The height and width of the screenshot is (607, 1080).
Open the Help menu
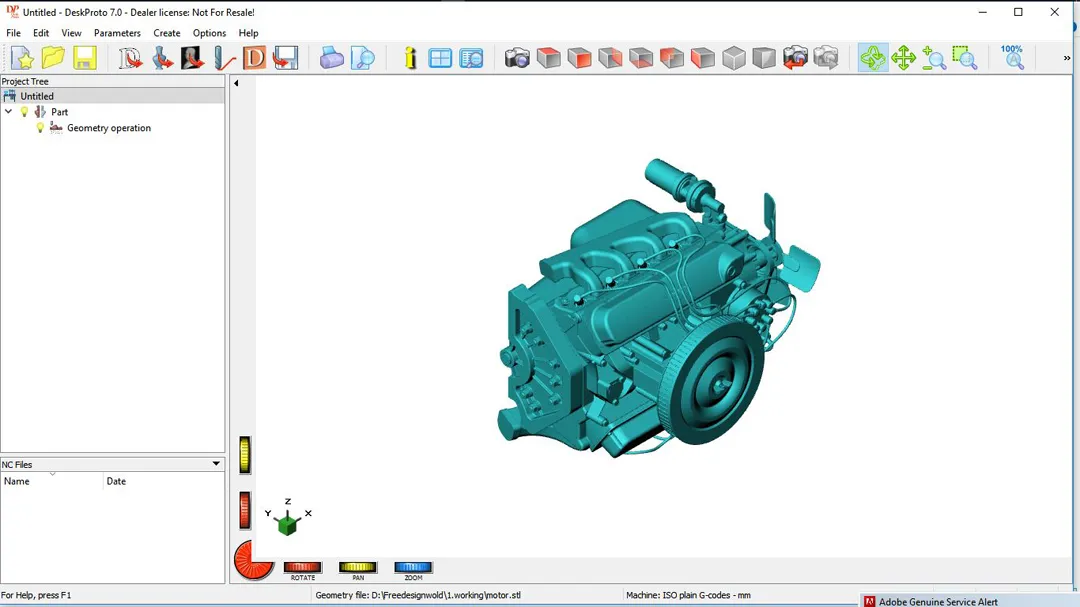coord(248,33)
